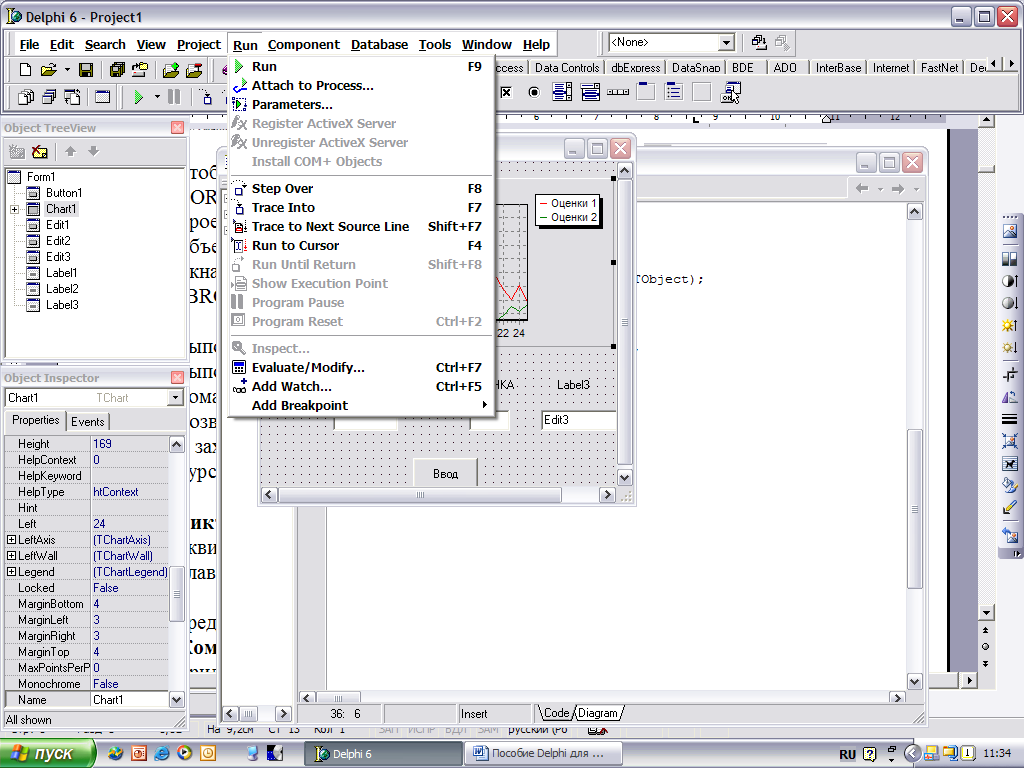The width and height of the screenshot is (1024, 768).
Task: Expand the Chart1 node in the tree
Action: click(x=14, y=209)
